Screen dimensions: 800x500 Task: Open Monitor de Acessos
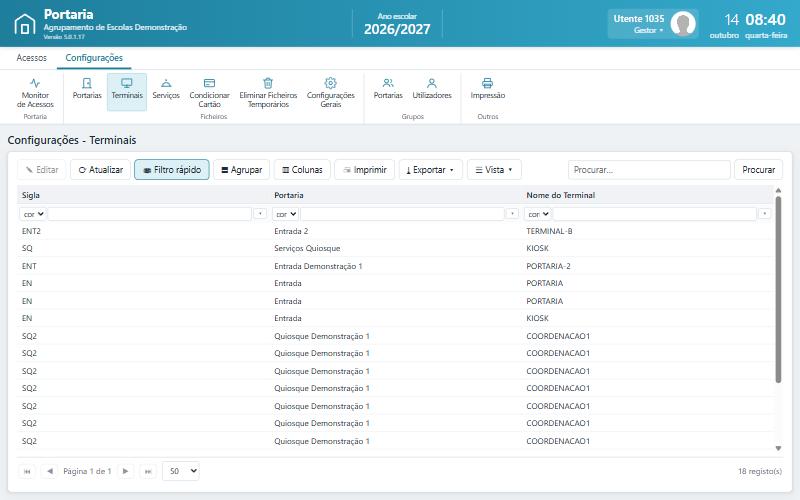pyautogui.click(x=35, y=93)
